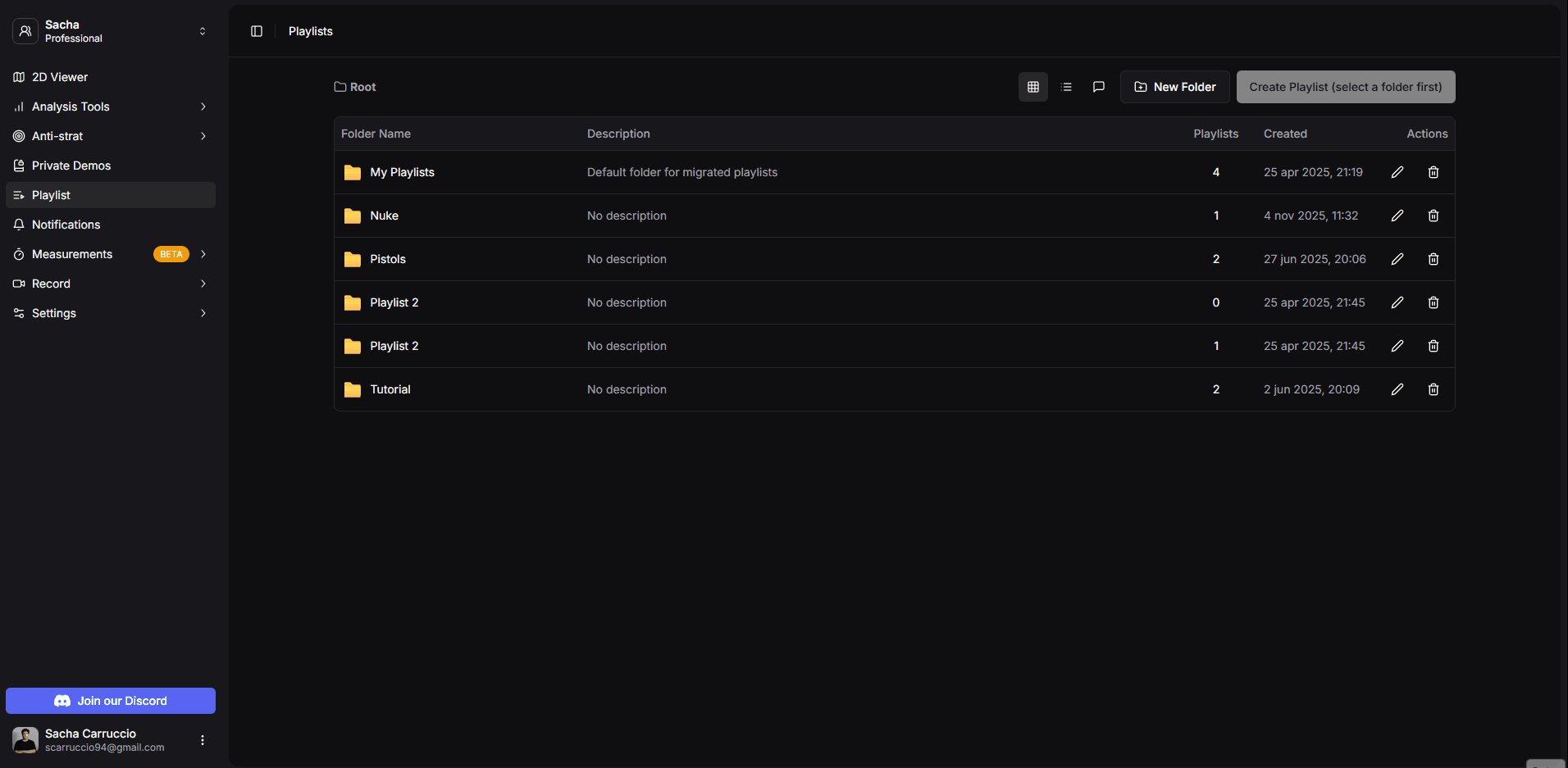This screenshot has height=768, width=1568.
Task: Open the Notifications panel
Action: tap(66, 224)
